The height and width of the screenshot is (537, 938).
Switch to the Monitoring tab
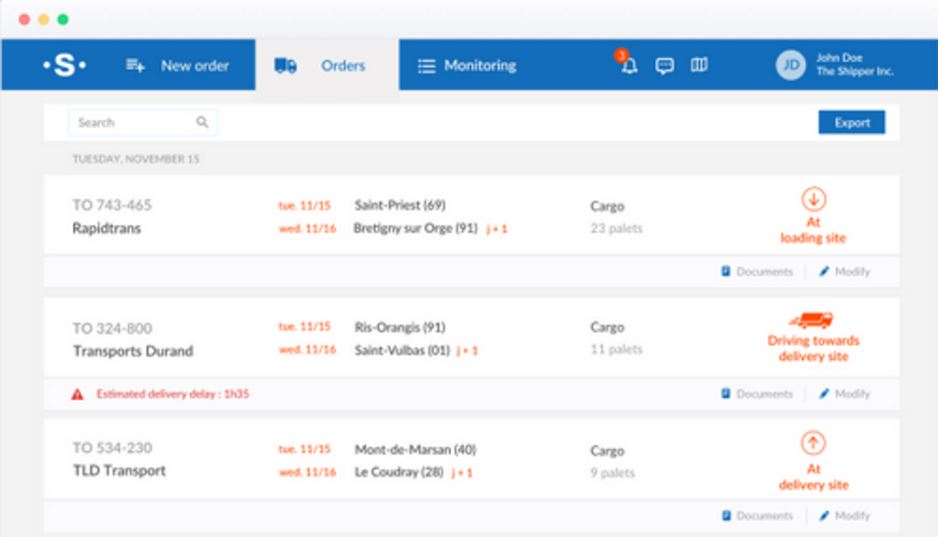467,65
